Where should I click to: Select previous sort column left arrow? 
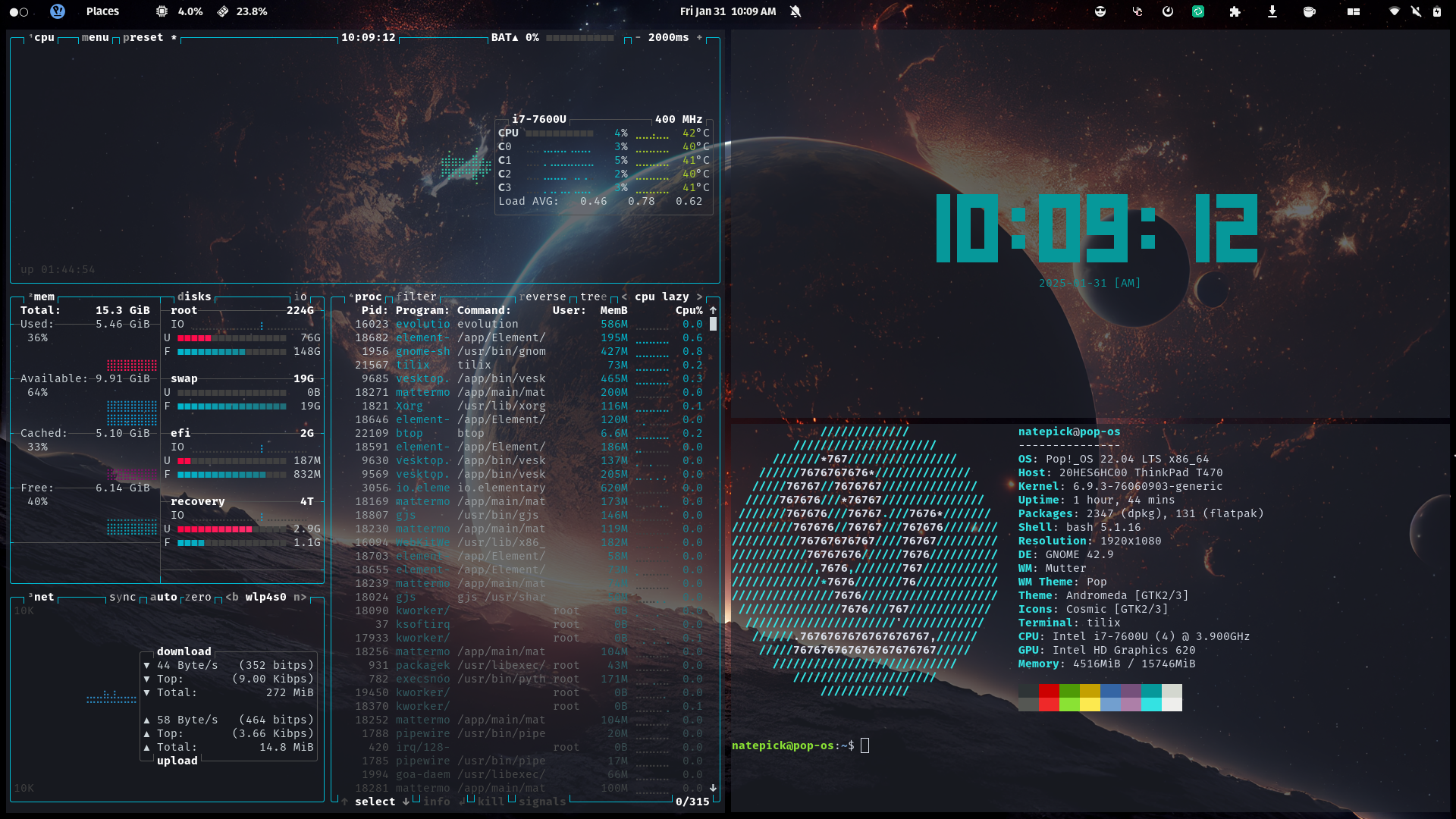624,297
